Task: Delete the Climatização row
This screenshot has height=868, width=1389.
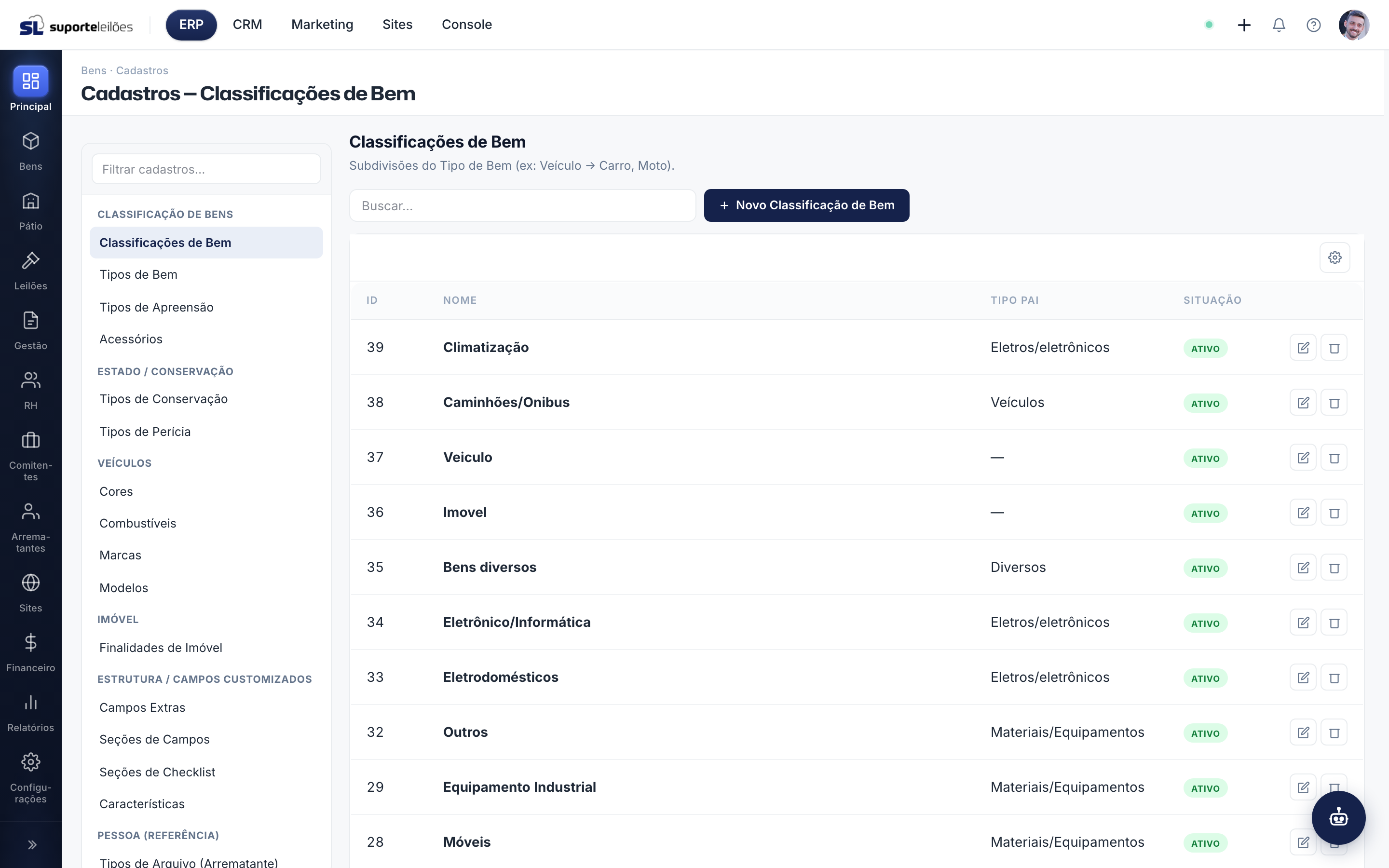Action: coord(1334,347)
